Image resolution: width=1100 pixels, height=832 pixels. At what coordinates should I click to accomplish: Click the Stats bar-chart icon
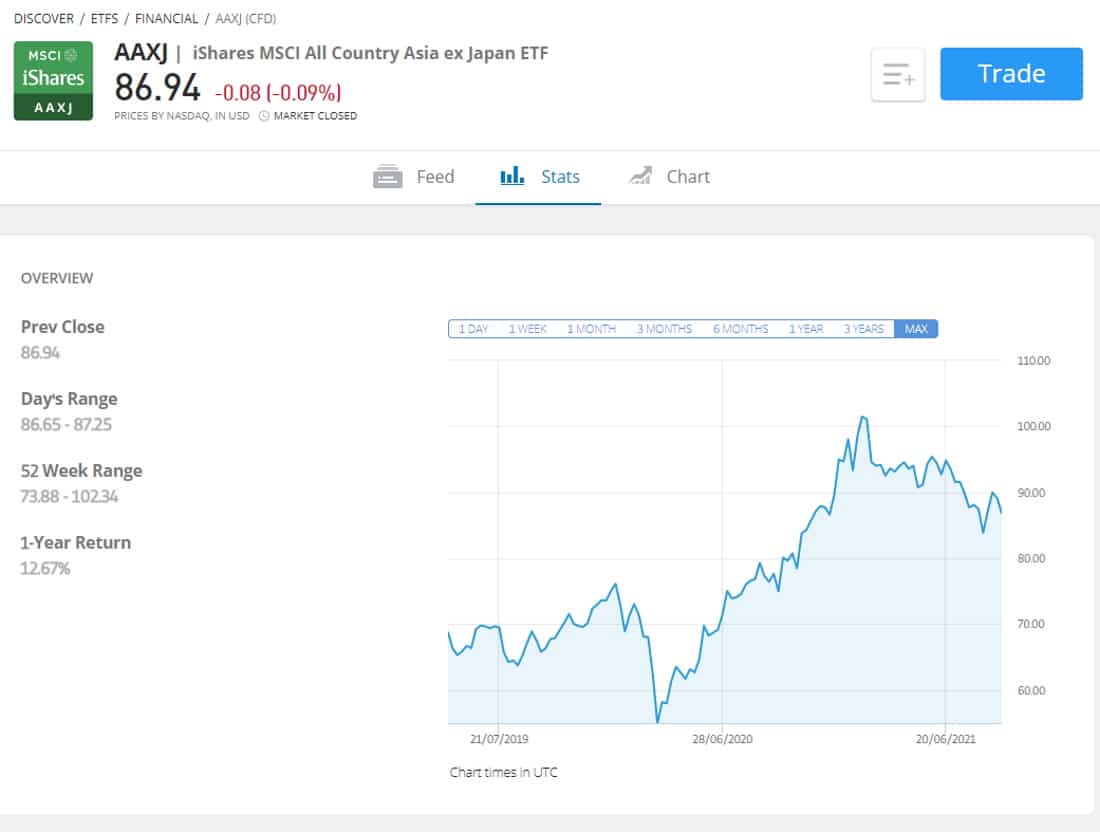coord(512,175)
